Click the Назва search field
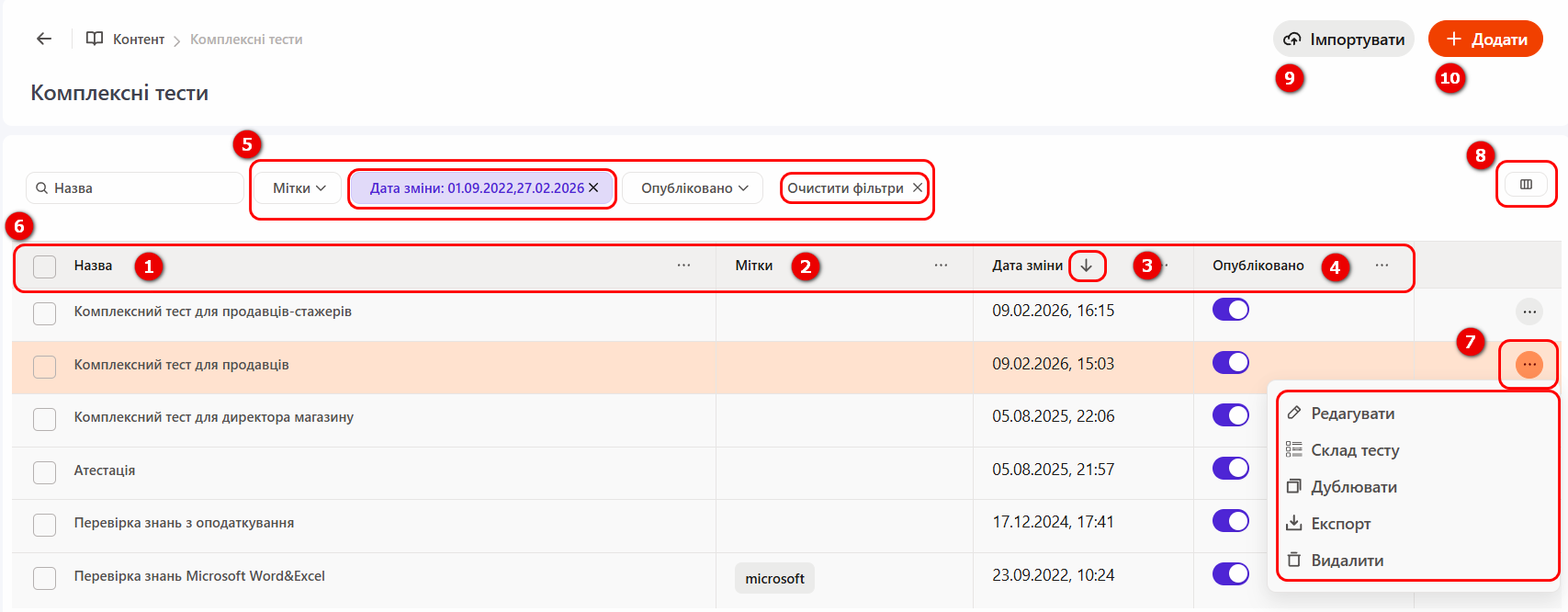The image size is (1568, 612). pos(138,188)
